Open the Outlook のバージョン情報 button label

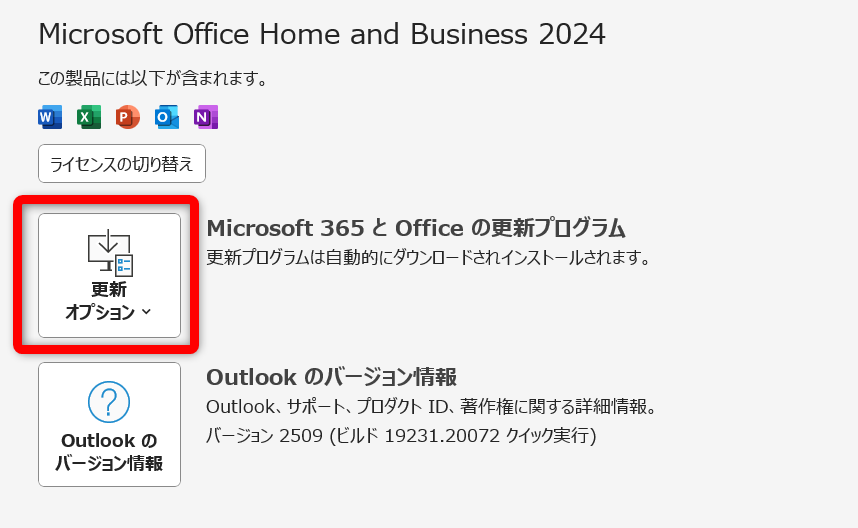coord(109,452)
